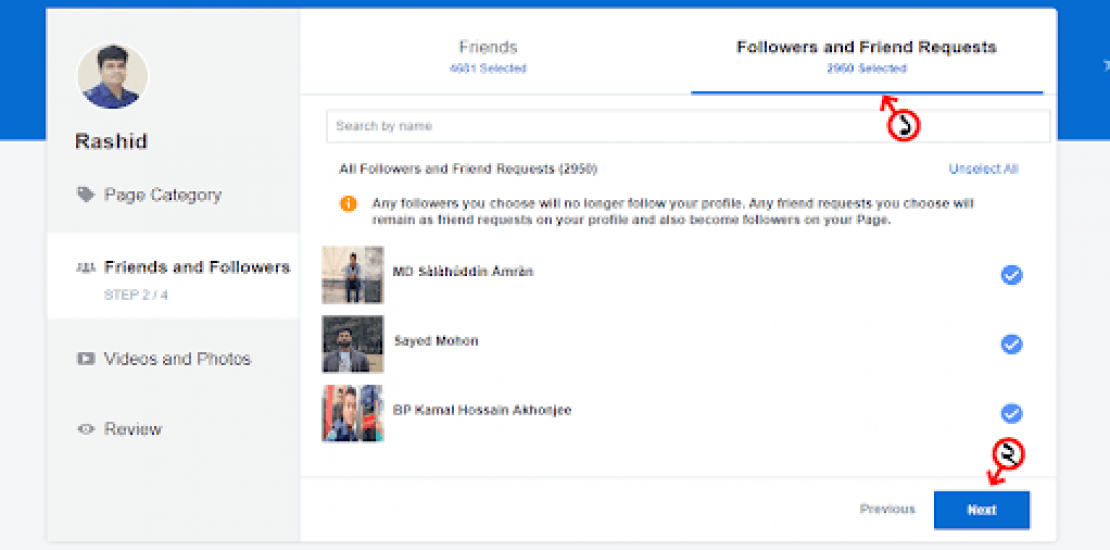Click the Review eye icon
Screen dimensions: 1110x550
click(86, 429)
